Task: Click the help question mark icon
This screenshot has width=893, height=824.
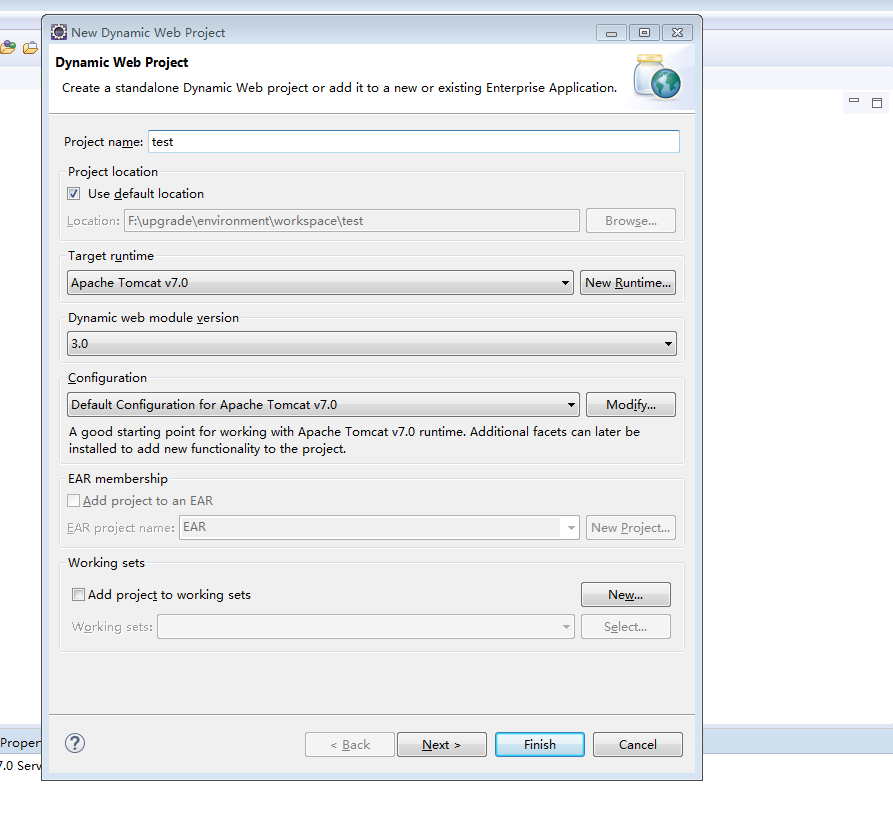Action: 75,743
